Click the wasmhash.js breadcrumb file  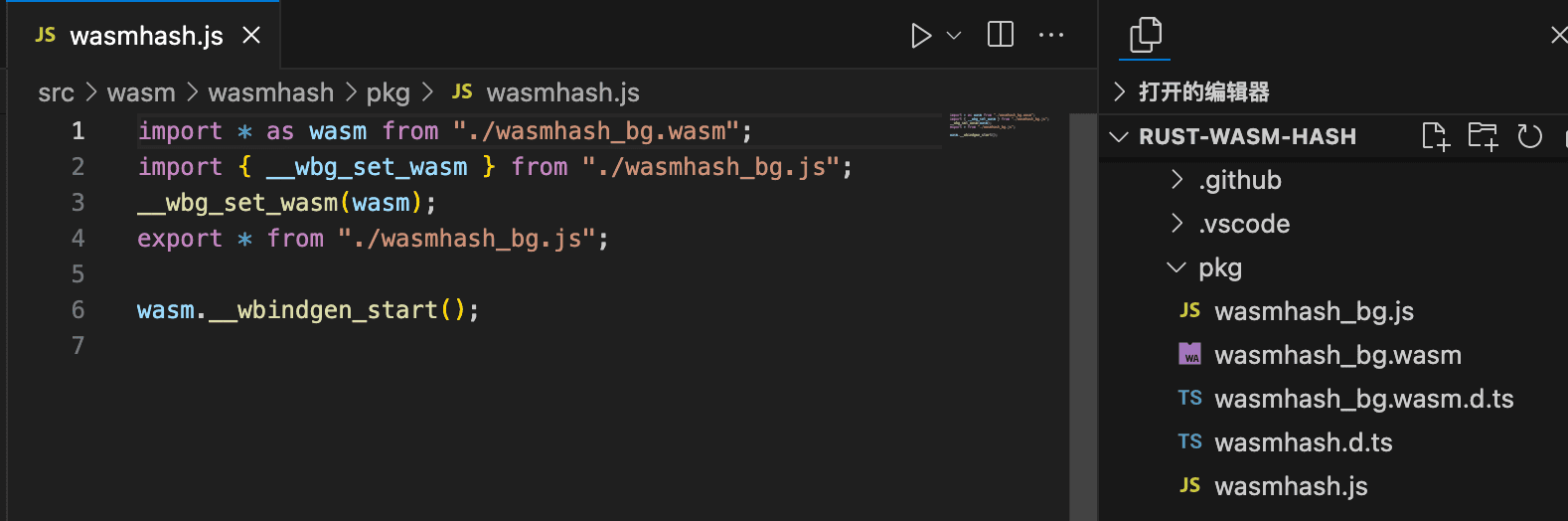point(563,92)
